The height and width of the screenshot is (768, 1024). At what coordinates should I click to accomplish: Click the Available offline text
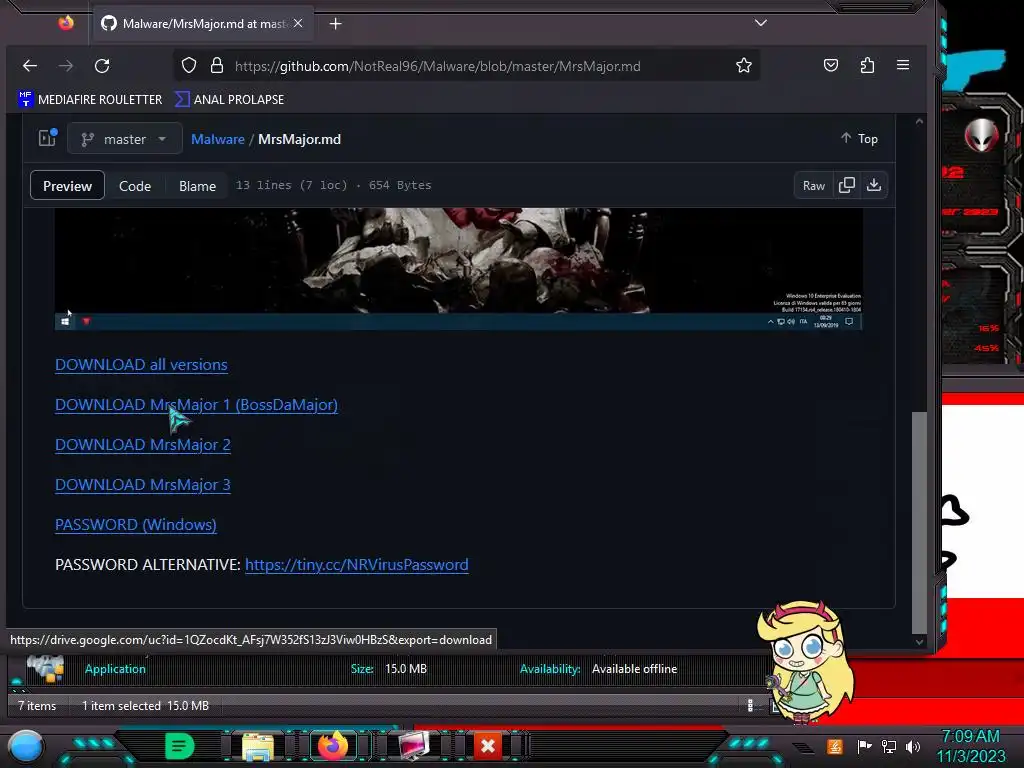pos(634,669)
